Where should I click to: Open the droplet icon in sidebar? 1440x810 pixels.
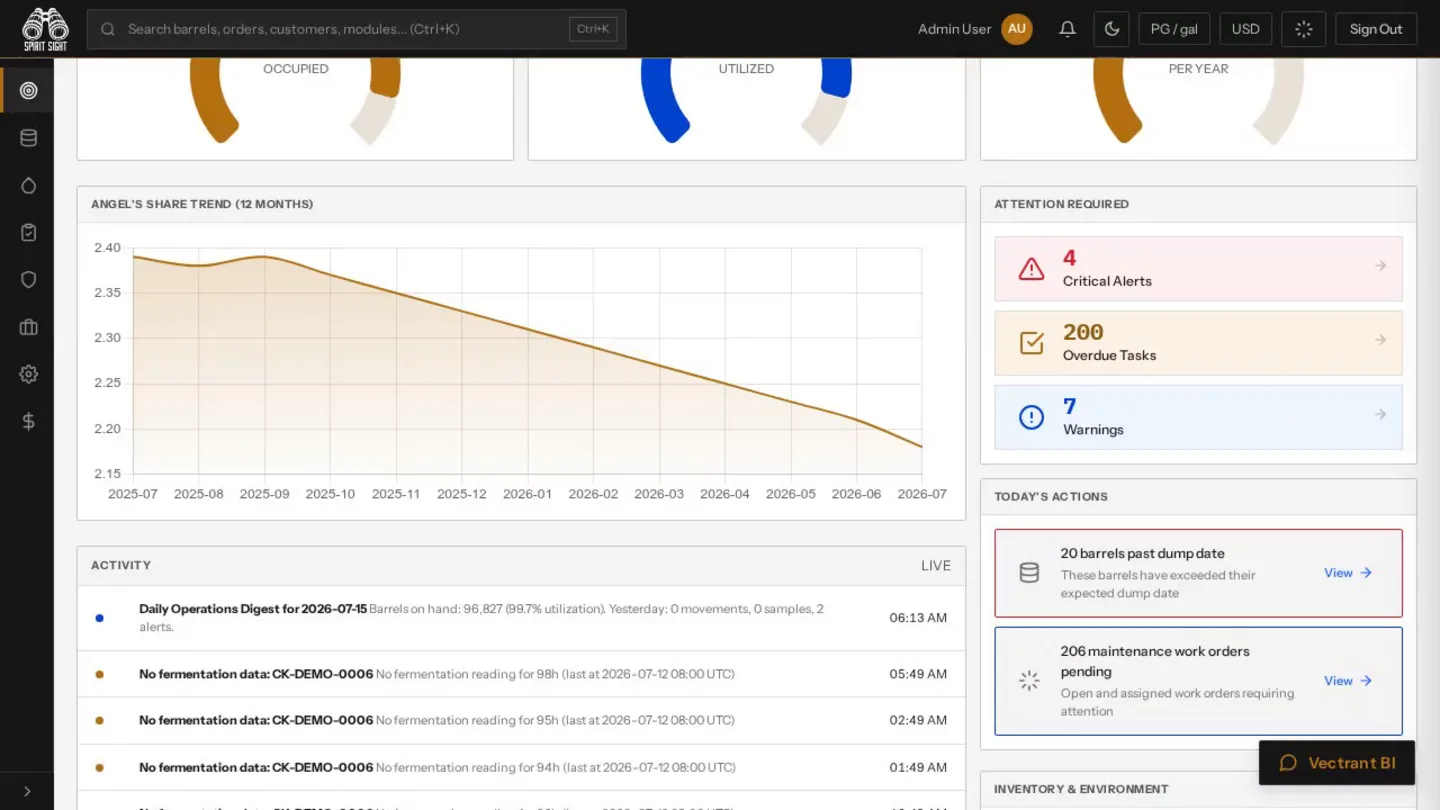point(28,185)
